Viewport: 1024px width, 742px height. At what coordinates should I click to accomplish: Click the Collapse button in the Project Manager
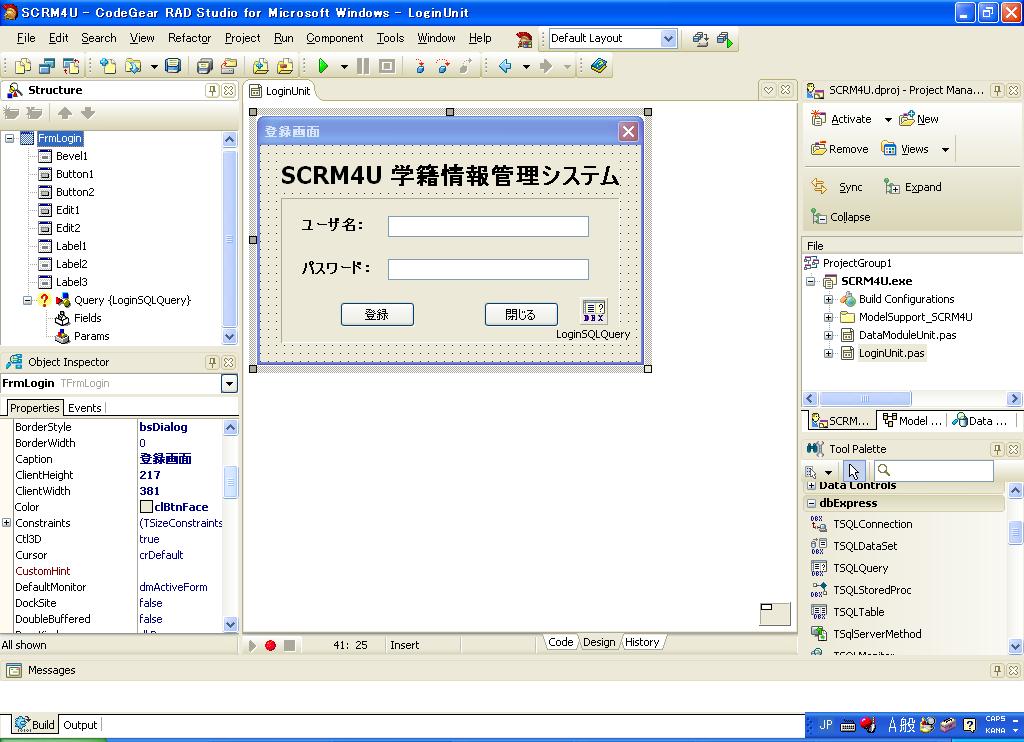841,217
